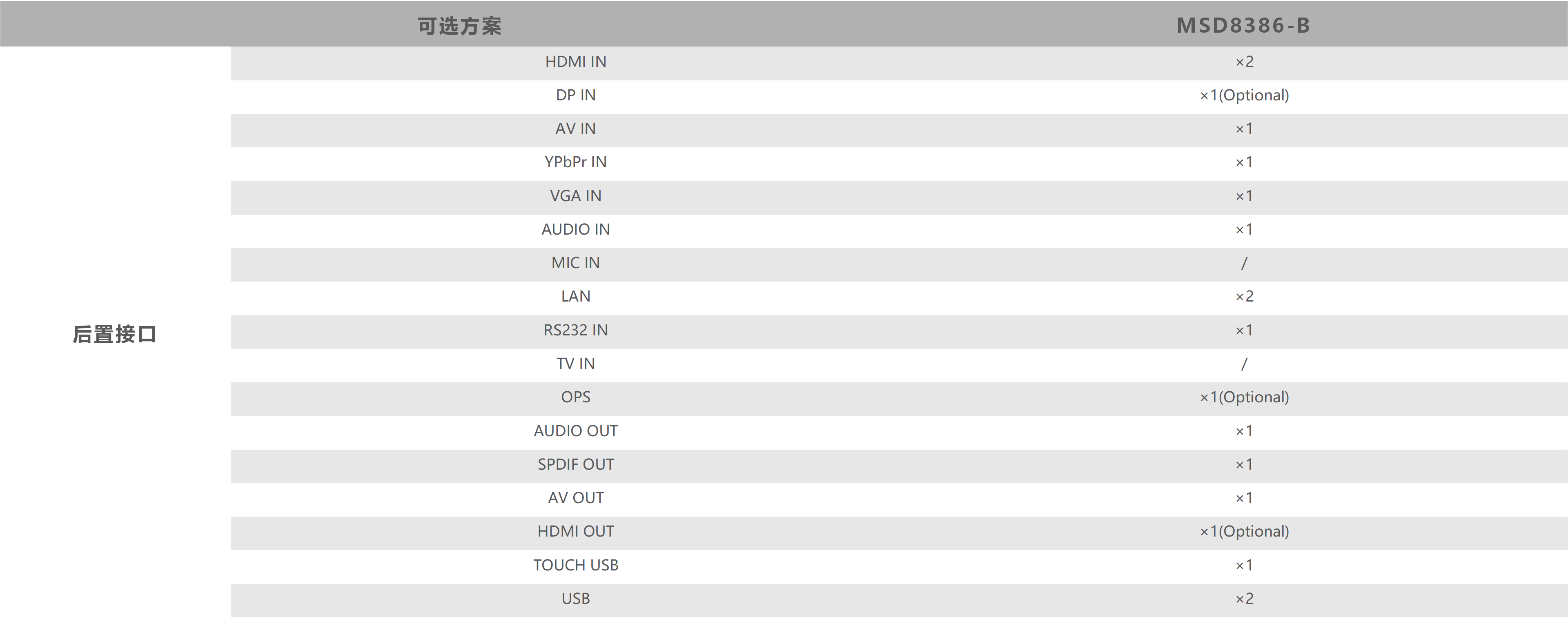Click the MSD8386-B column header
Viewport: 1568px width, 619px height.
click(1243, 25)
